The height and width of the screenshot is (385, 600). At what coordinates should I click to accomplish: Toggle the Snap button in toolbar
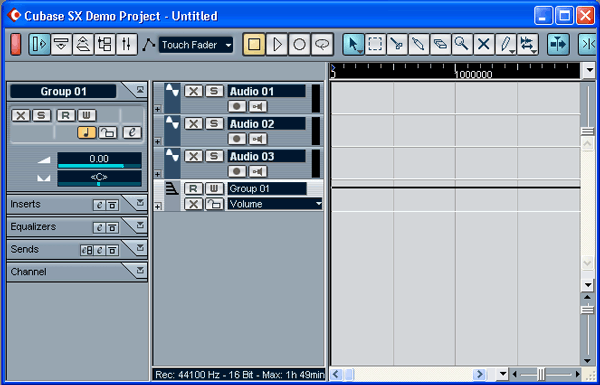(x=587, y=44)
